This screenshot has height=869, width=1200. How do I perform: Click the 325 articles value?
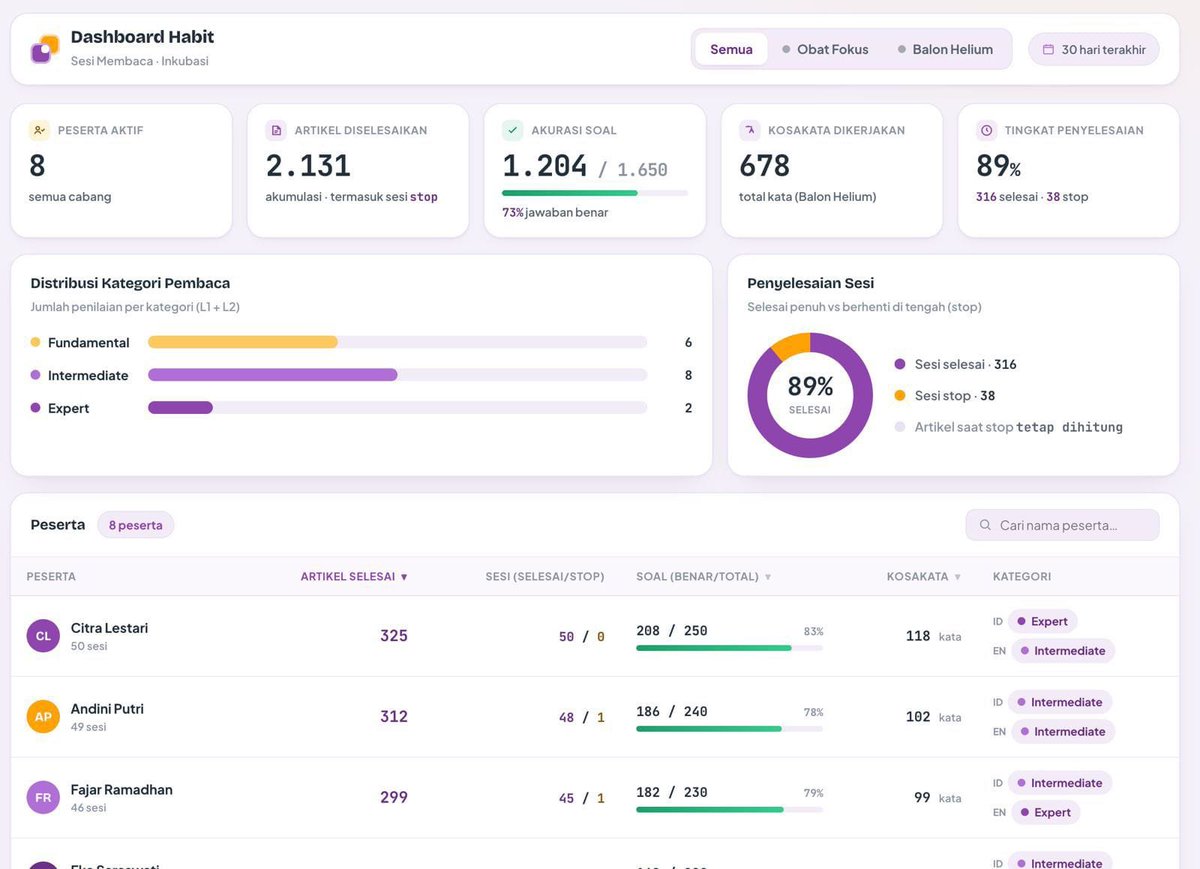pyautogui.click(x=393, y=636)
